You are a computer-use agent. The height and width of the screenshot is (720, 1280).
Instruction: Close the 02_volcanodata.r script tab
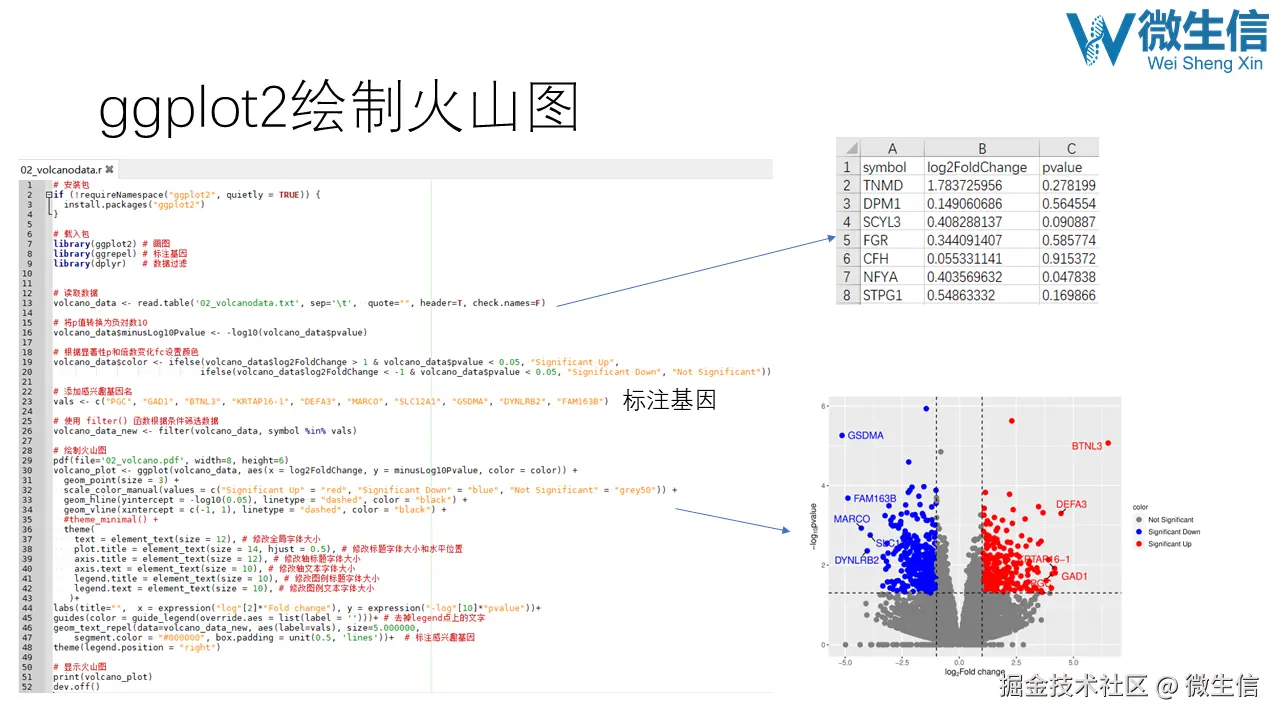109,169
